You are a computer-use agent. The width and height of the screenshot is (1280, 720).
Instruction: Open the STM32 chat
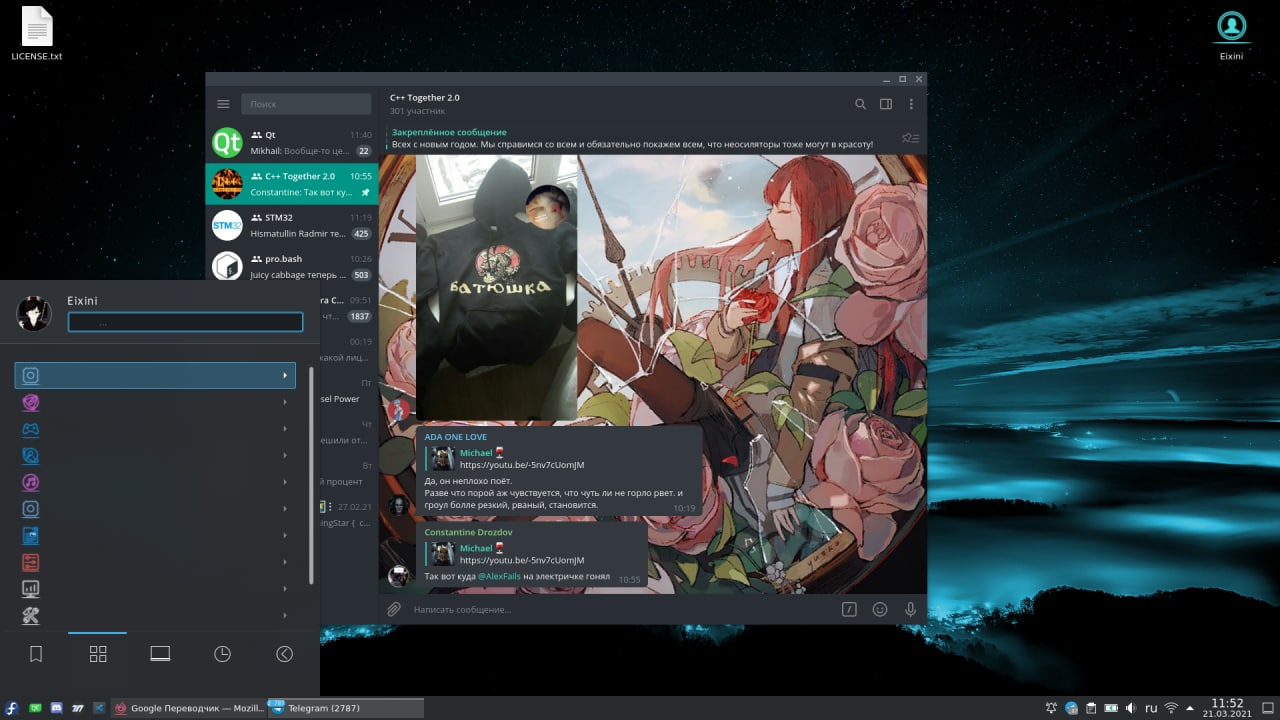click(292, 225)
